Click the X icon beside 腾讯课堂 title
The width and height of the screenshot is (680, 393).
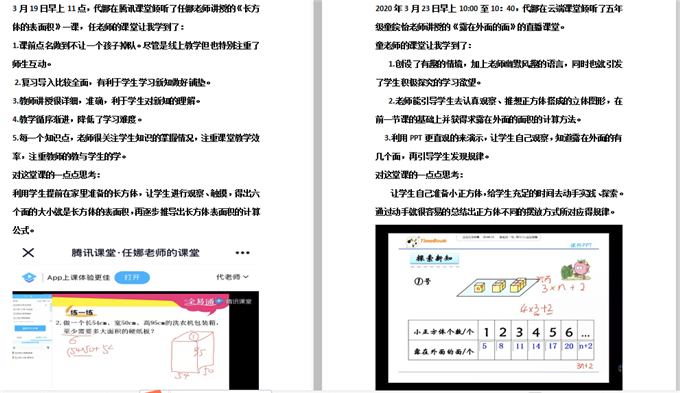click(x=28, y=252)
